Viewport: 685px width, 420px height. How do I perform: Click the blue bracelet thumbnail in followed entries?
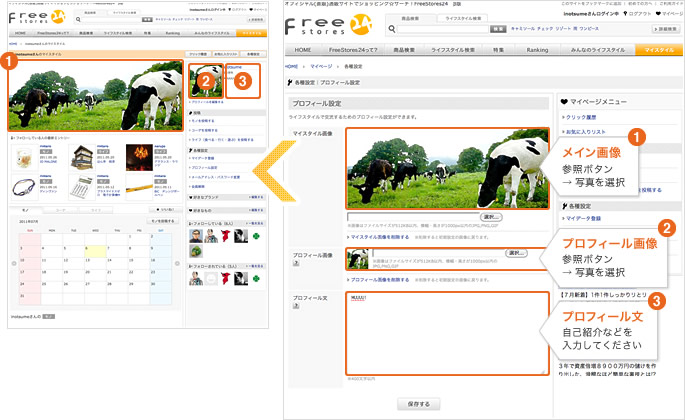click(24, 187)
